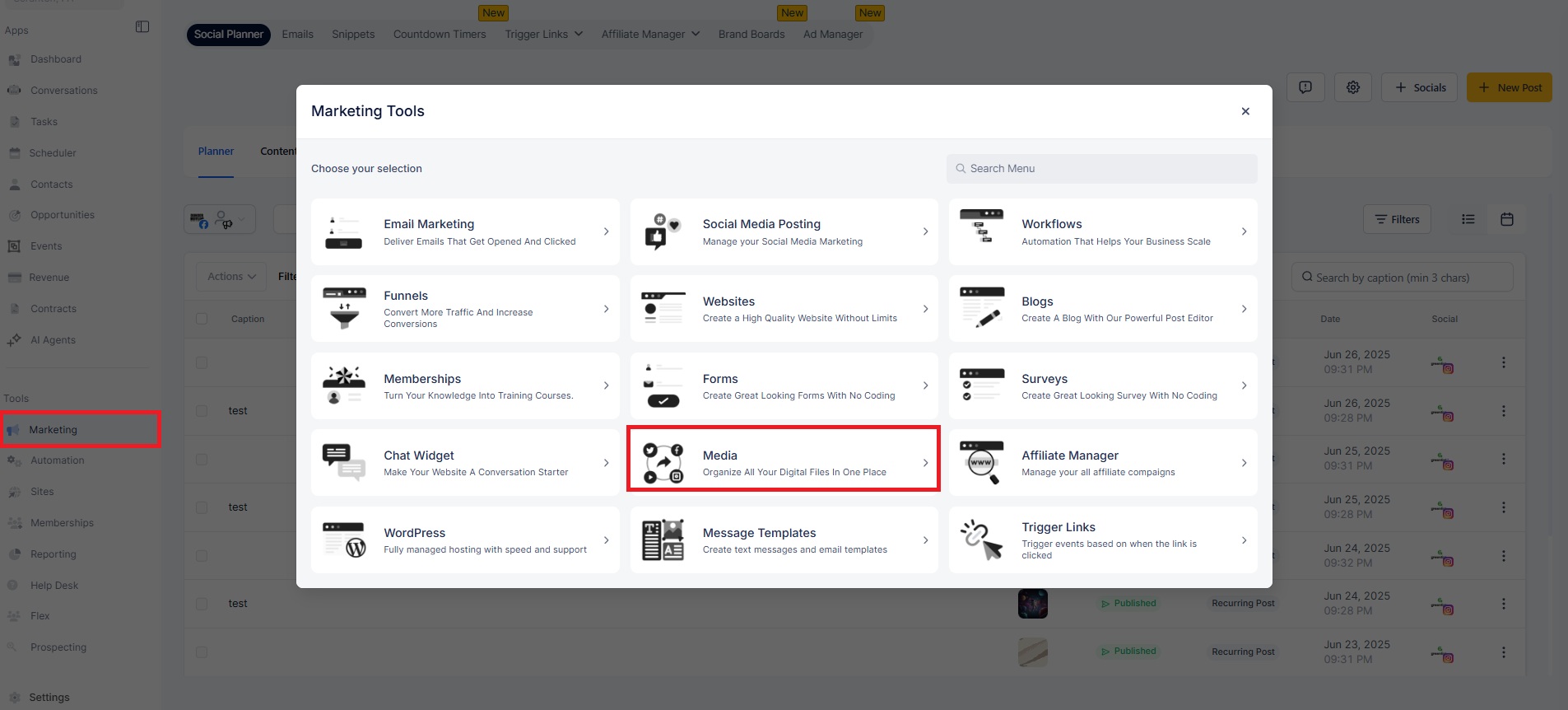This screenshot has width=1568, height=710.
Task: Click the chevron on the Forms card
Action: click(925, 385)
